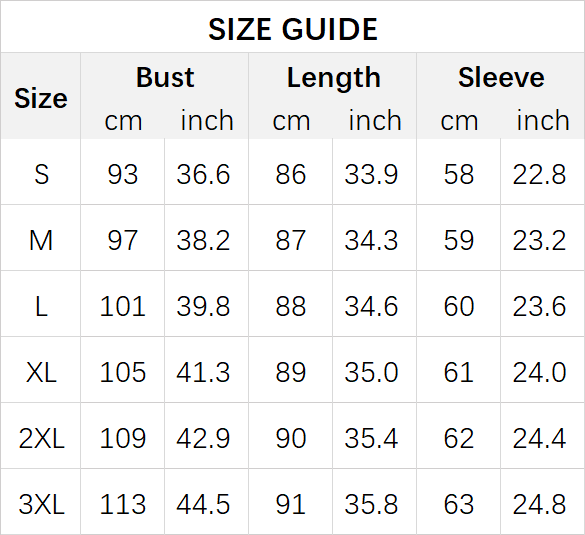Click the bust 113 cm cell
This screenshot has height=535, width=585.
[x=122, y=504]
